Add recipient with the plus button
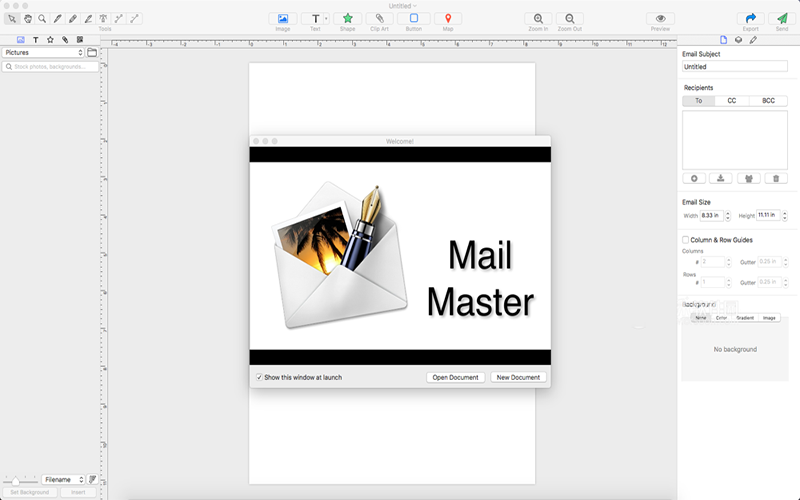Image resolution: width=800 pixels, height=500 pixels. click(x=694, y=179)
